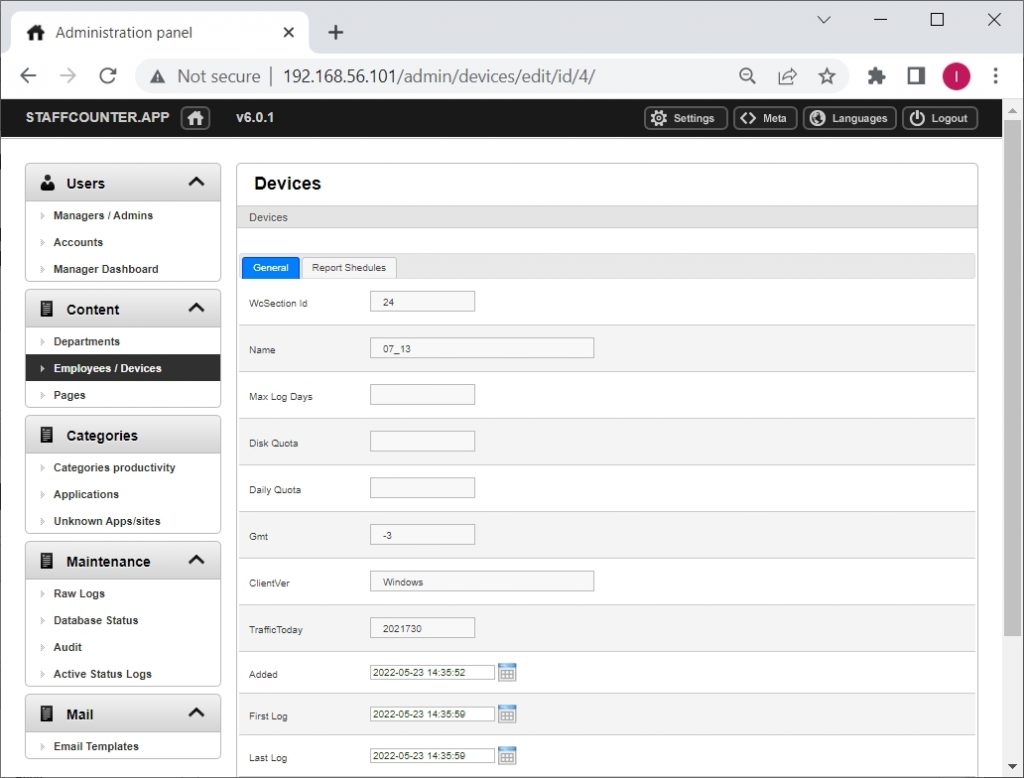Switch to the General tab
Viewport: 1024px width, 778px height.
270,268
